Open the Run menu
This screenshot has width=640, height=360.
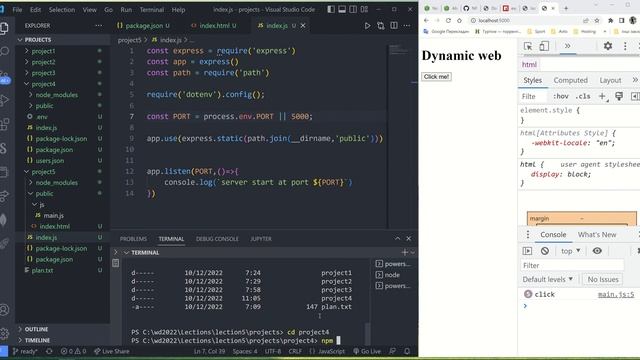126,9
